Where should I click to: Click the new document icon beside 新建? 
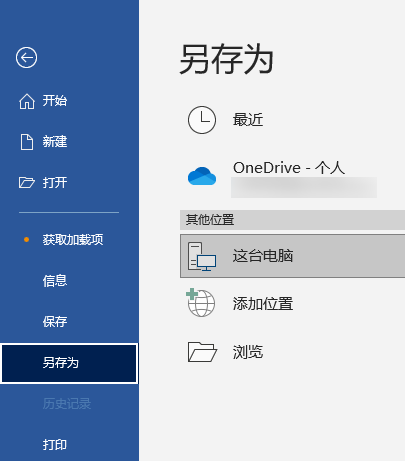tap(27, 142)
